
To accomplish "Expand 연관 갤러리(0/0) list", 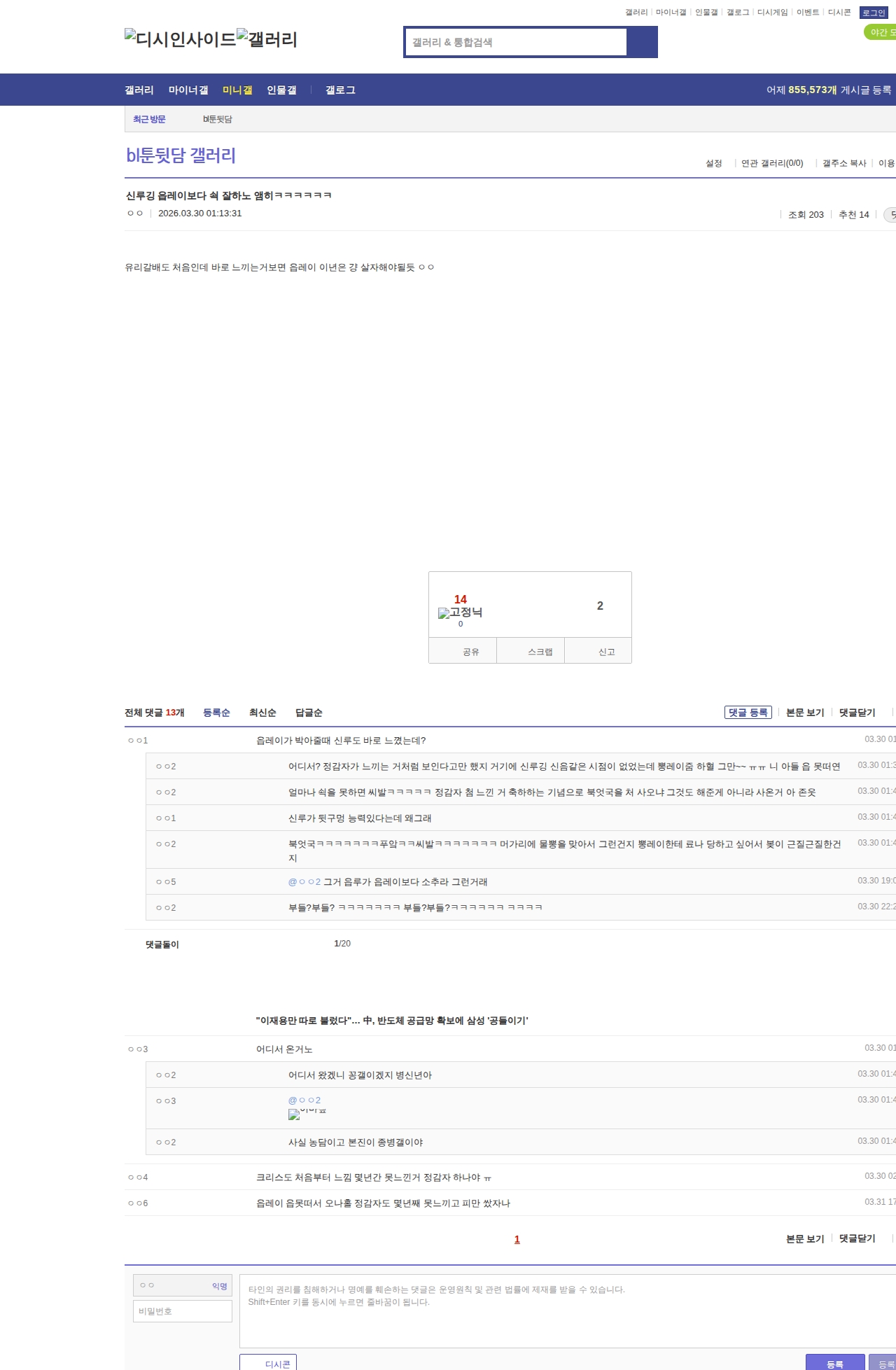I will [772, 163].
